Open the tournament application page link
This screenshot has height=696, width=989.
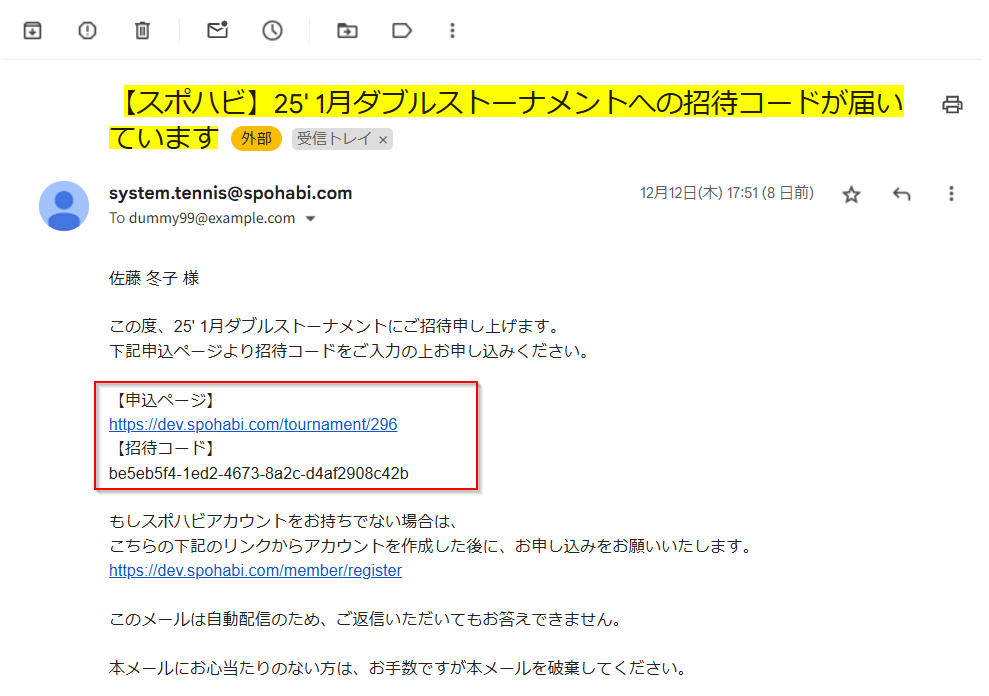point(253,424)
